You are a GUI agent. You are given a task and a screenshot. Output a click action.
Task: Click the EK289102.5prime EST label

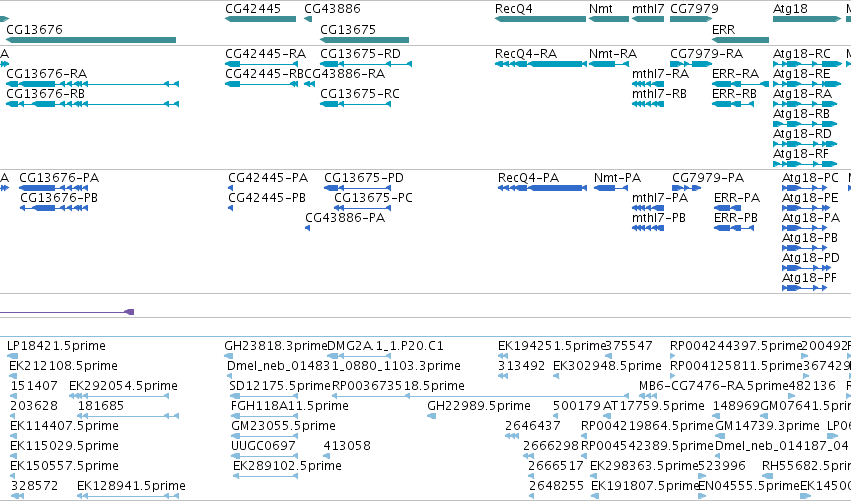tap(288, 466)
